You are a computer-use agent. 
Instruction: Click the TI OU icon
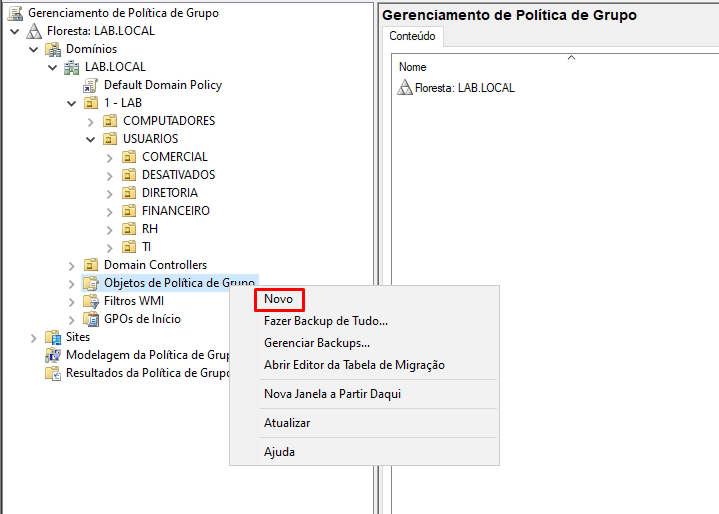[129, 247]
